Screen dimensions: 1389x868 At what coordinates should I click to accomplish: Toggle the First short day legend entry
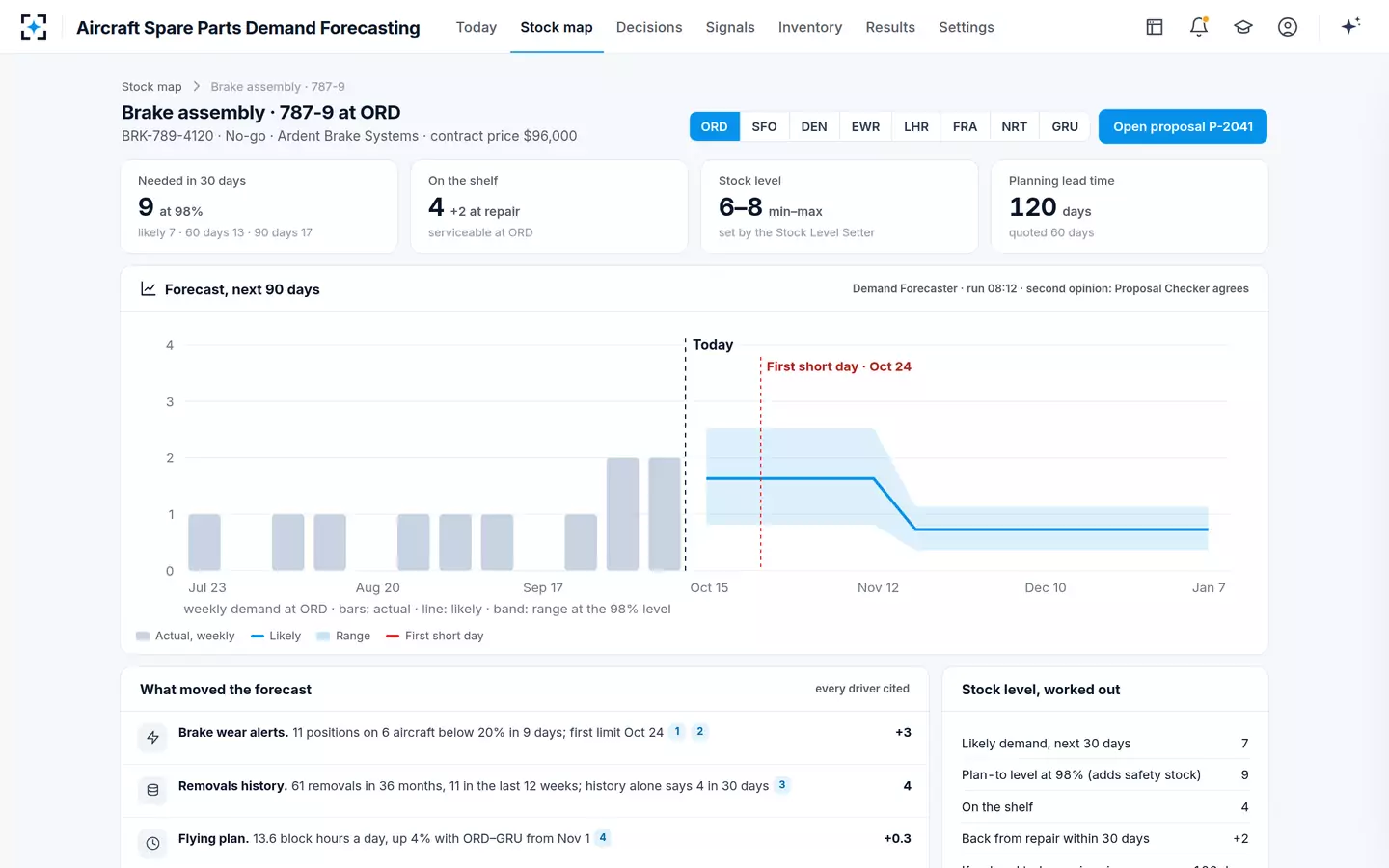(435, 636)
